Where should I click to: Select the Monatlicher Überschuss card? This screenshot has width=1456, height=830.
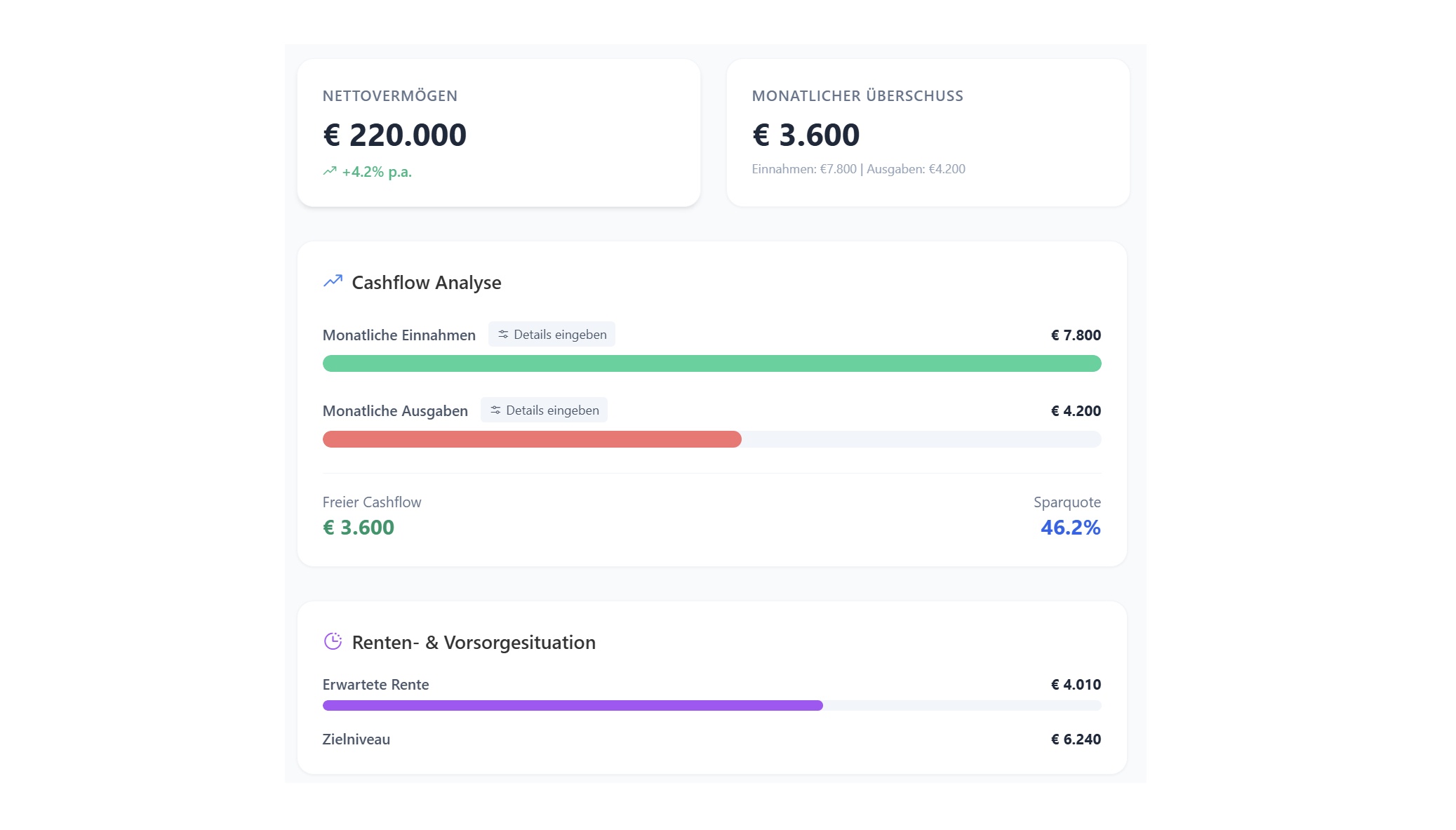pos(929,133)
